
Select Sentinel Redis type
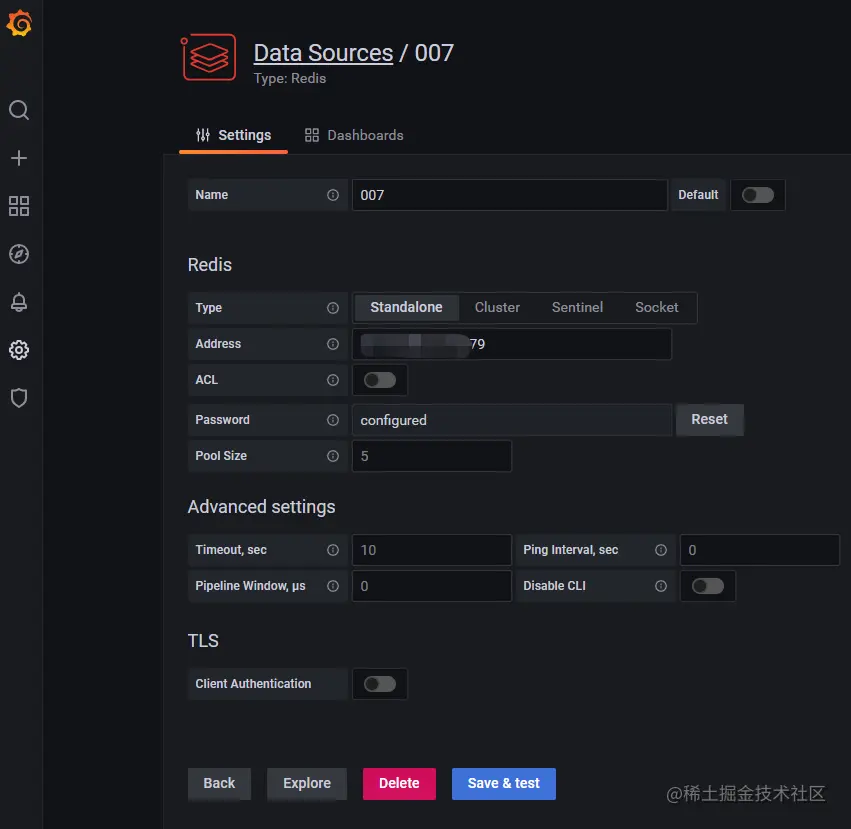pyautogui.click(x=577, y=308)
